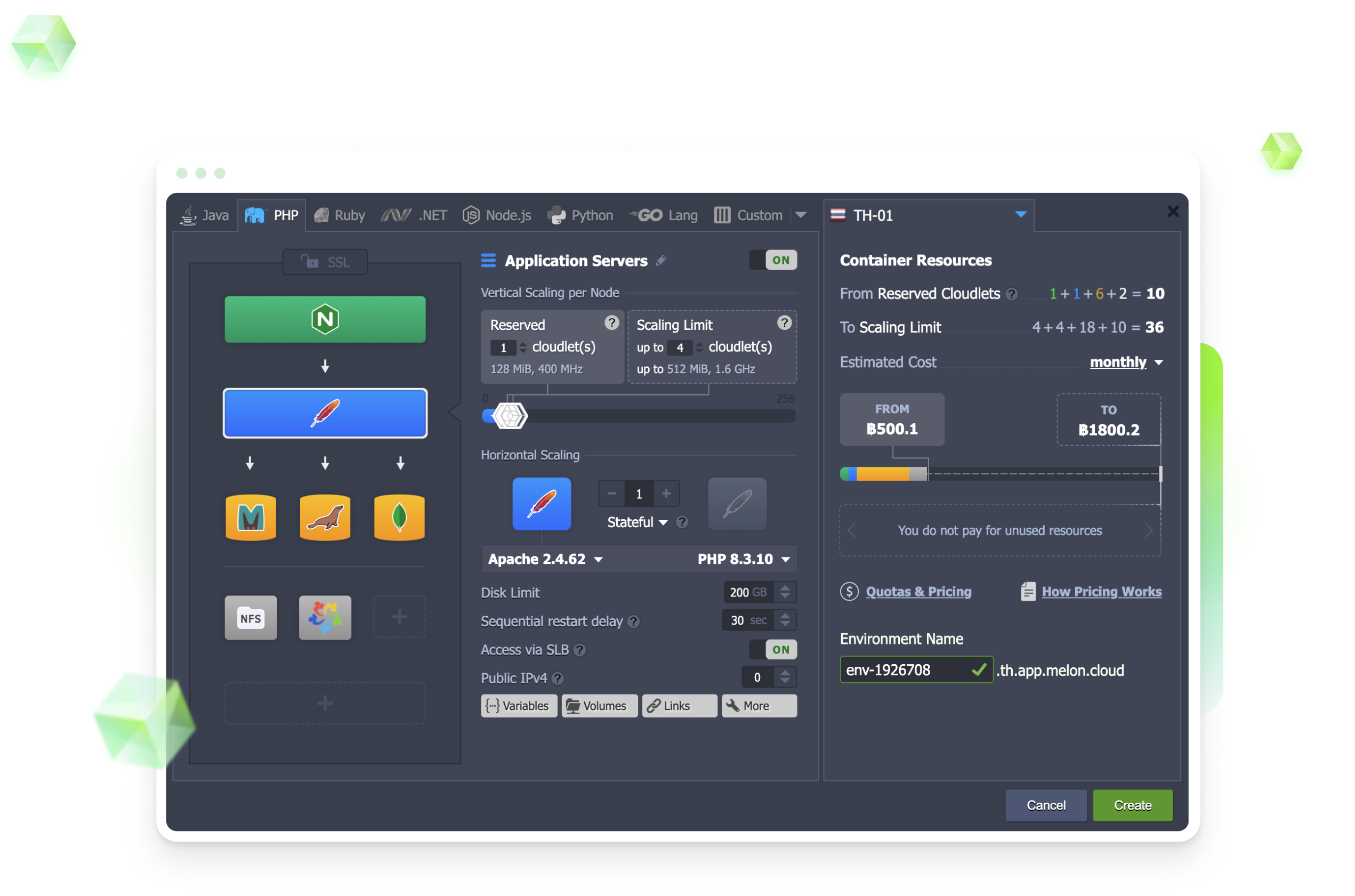This screenshot has width=1355, height=896.
Task: Open the More options wrench menu
Action: [x=759, y=705]
